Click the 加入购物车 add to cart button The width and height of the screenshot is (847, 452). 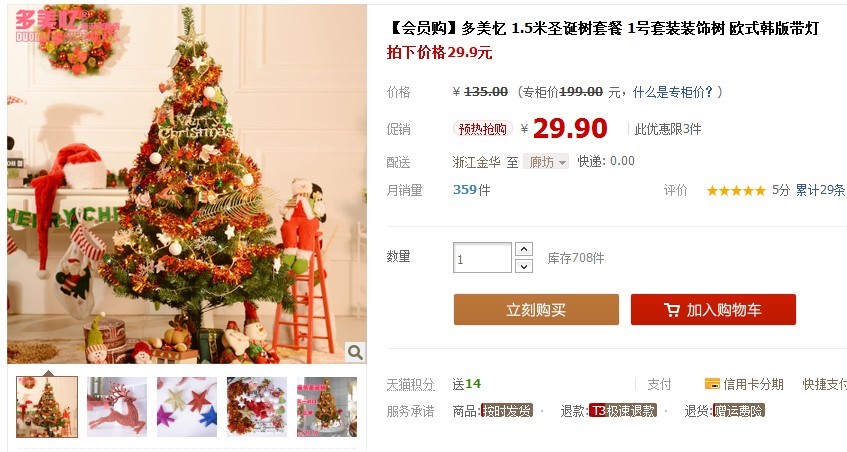[713, 309]
